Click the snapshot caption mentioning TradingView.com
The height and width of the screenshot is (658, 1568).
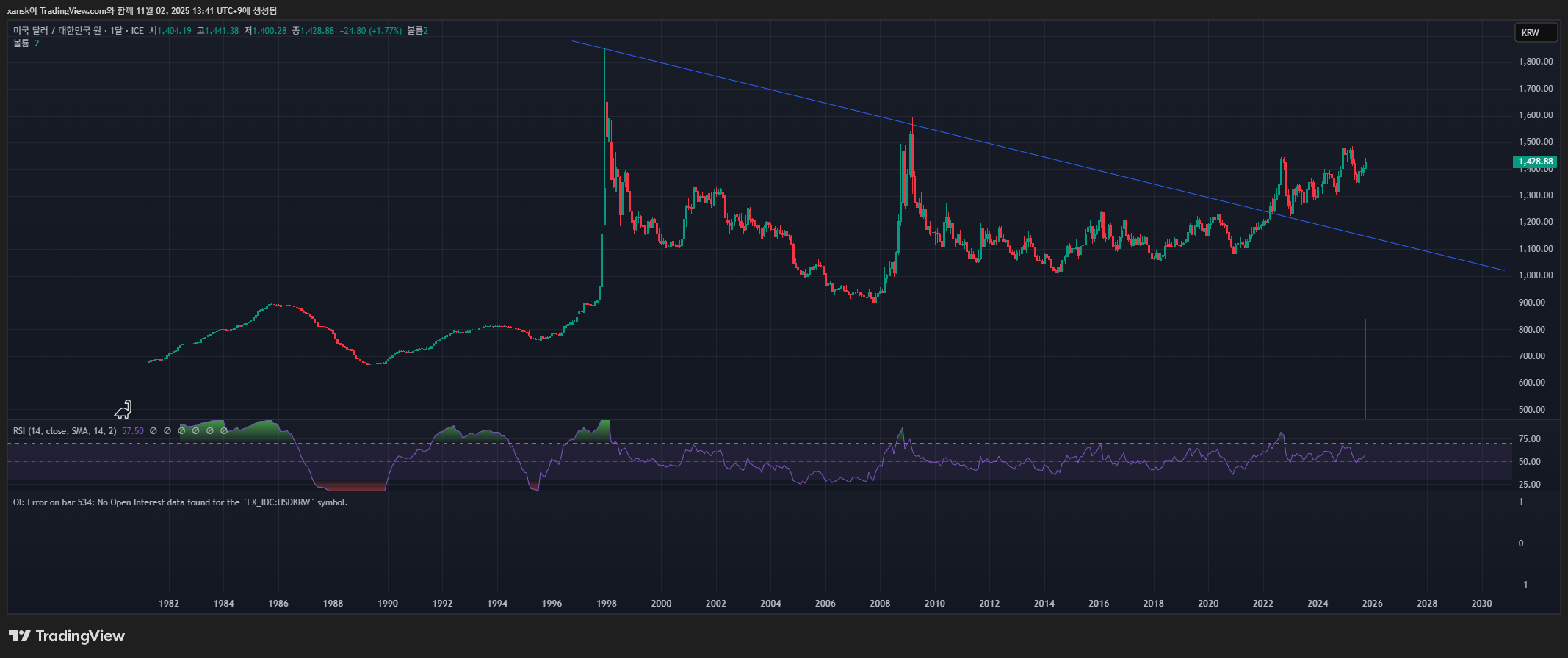(x=142, y=11)
